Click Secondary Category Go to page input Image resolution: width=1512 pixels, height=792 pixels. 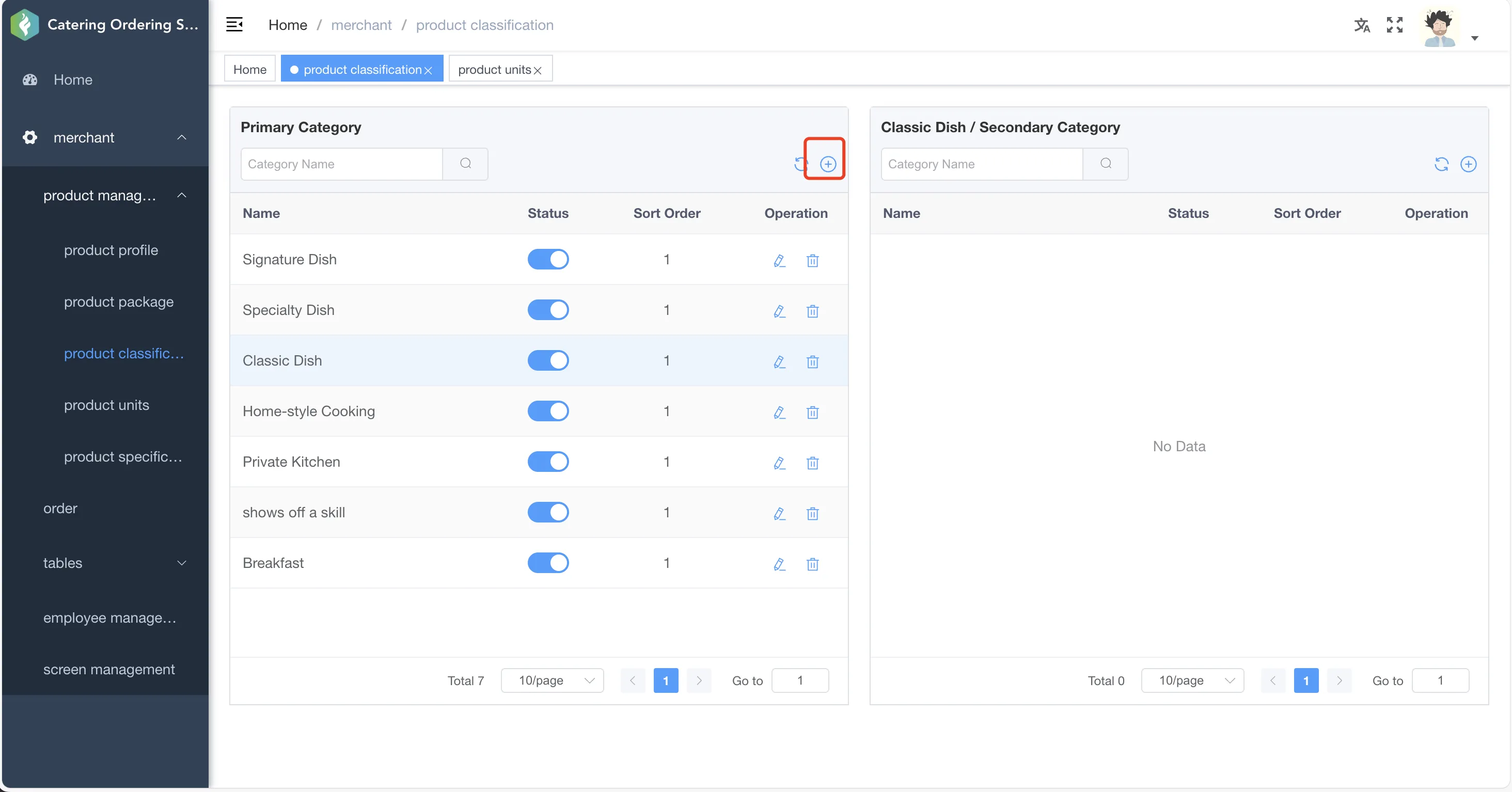click(1440, 680)
